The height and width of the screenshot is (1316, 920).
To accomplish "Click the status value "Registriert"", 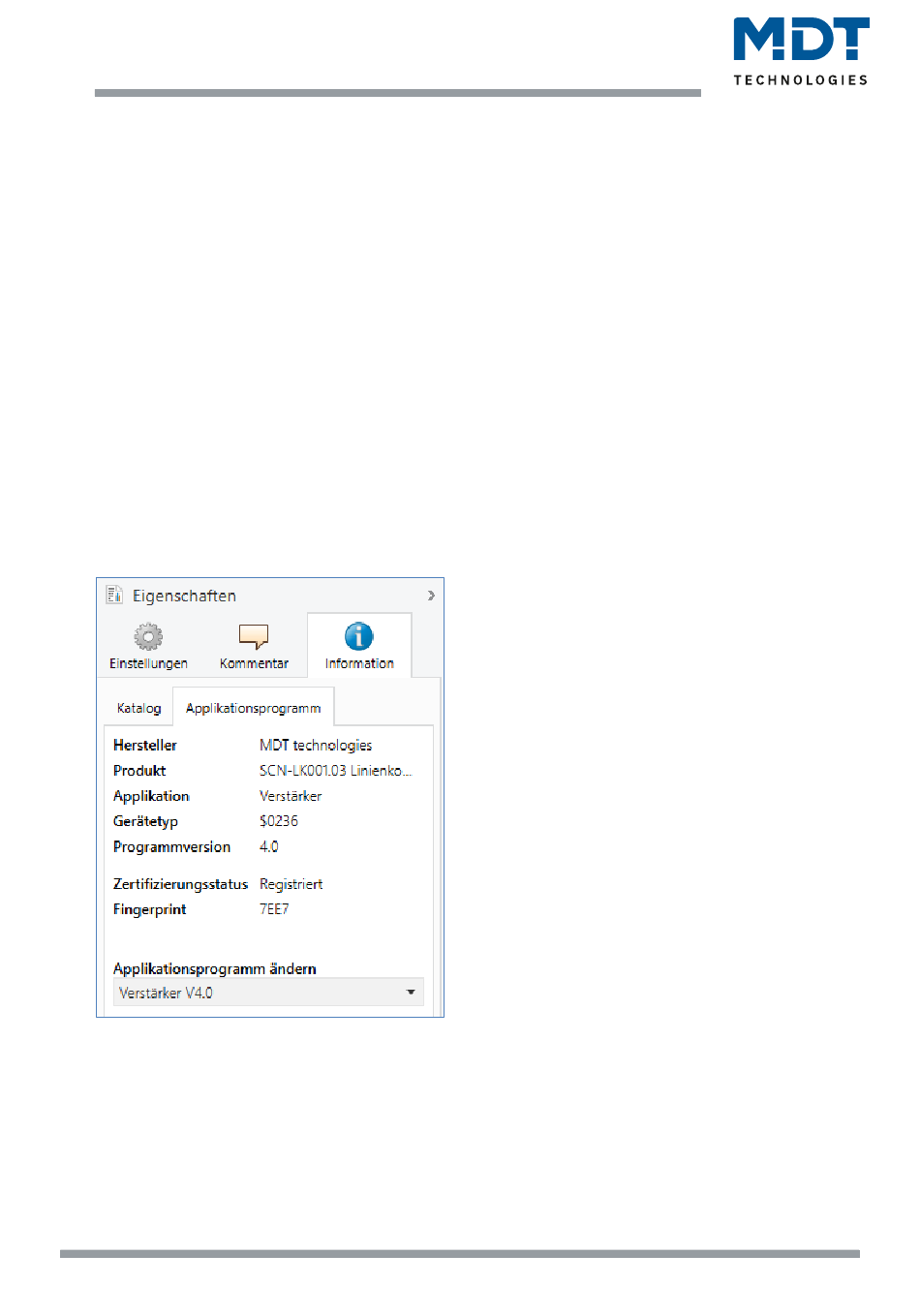I will [x=291, y=884].
